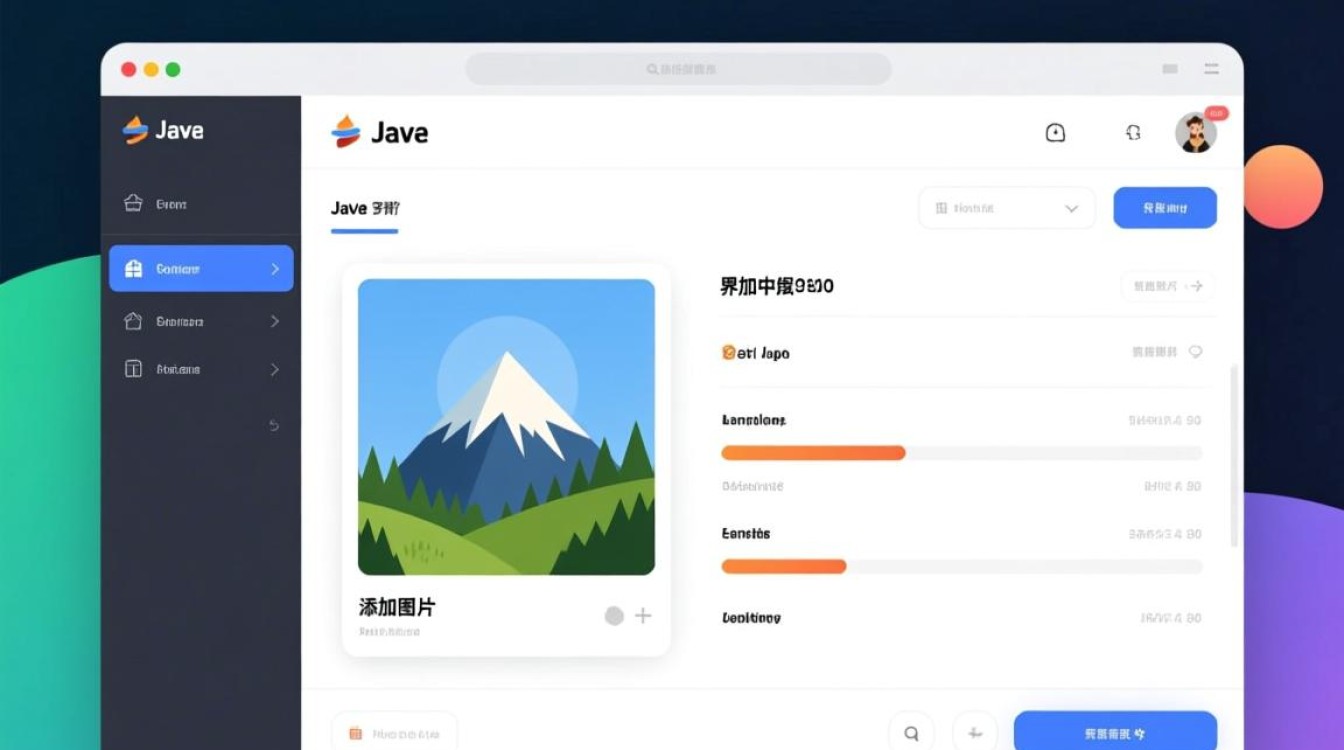Click the plus icon beside 添加图片
Screen dimensions: 1344x750
click(643, 616)
